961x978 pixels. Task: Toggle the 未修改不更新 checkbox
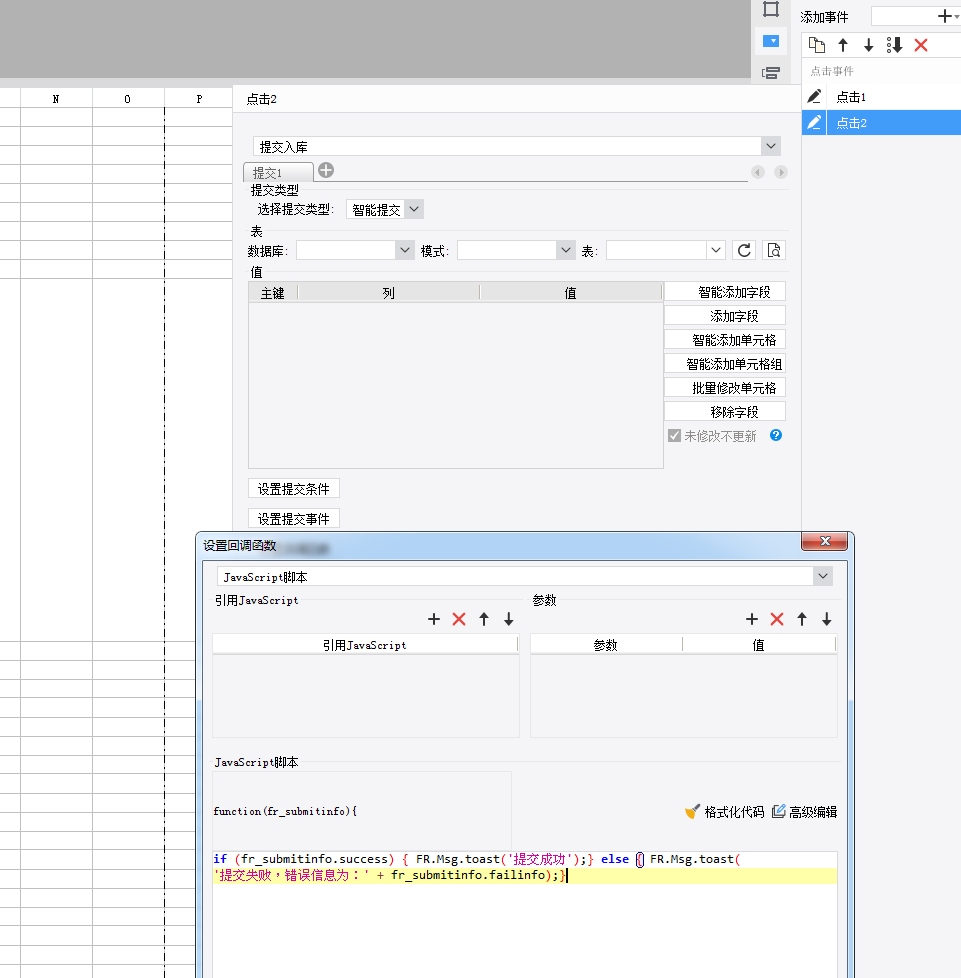click(674, 435)
